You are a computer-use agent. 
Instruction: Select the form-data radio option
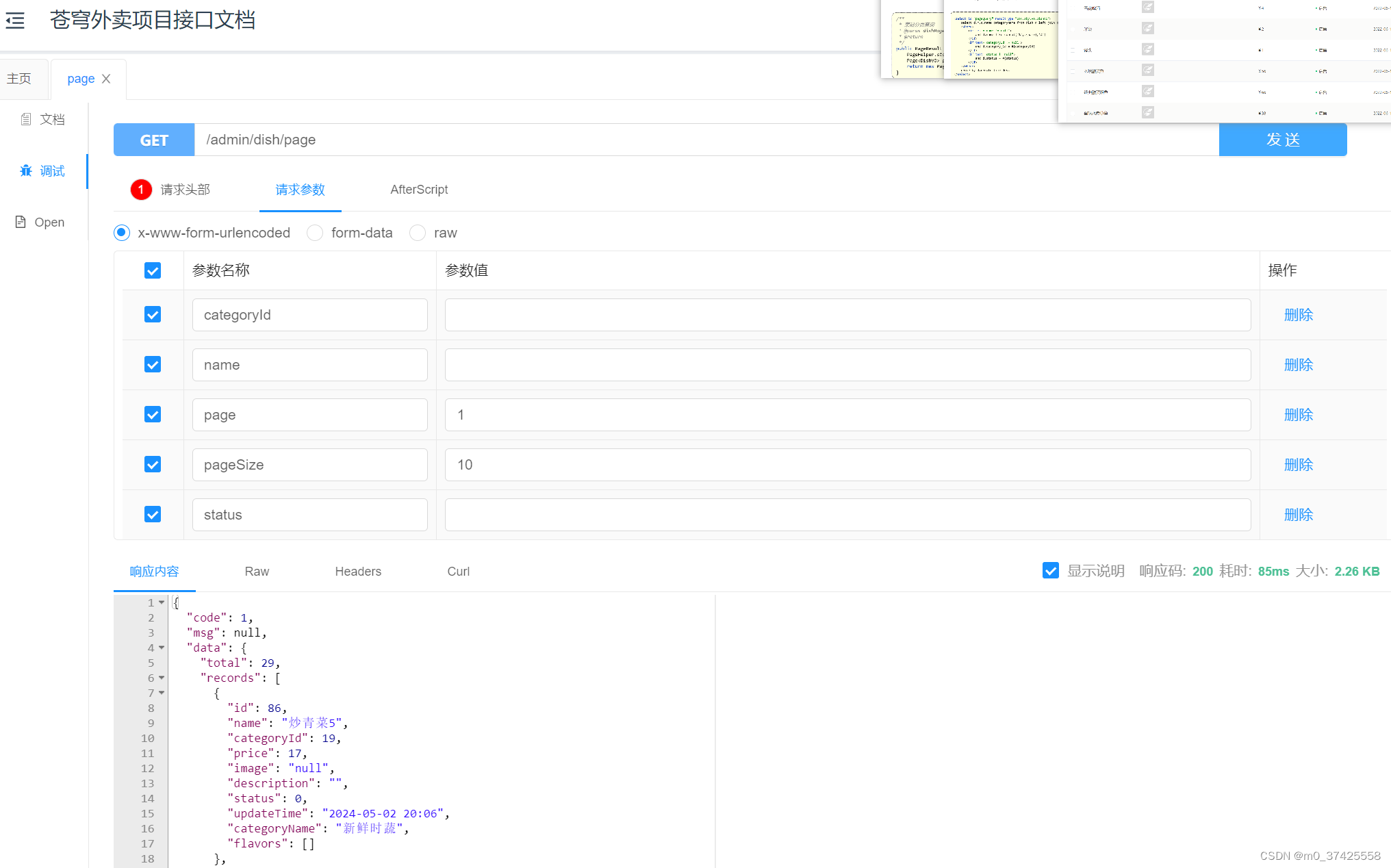(x=315, y=233)
